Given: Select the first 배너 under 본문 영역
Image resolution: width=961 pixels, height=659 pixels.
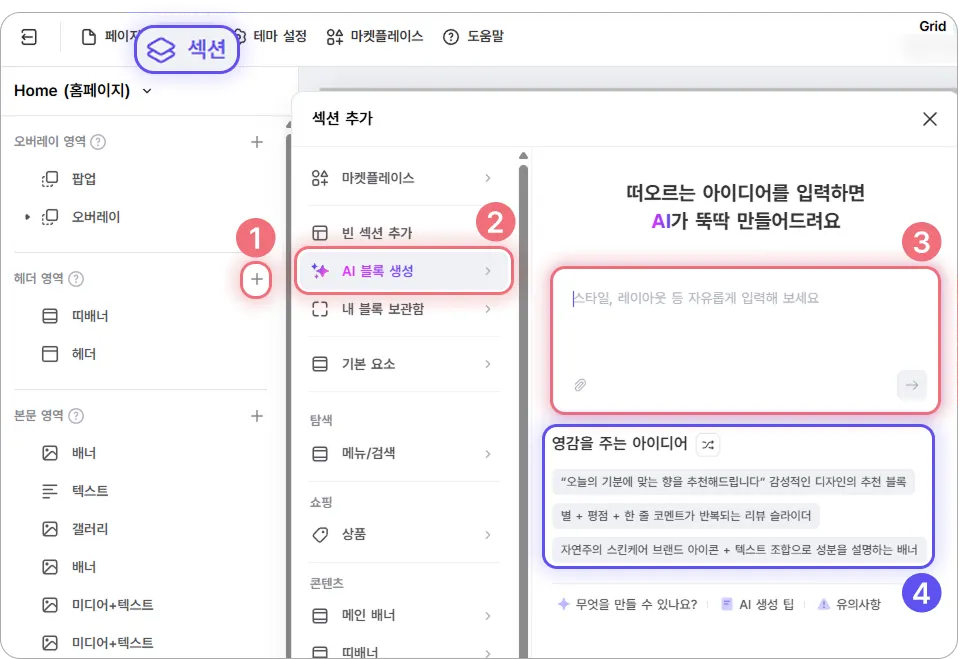Looking at the screenshot, I should coord(84,453).
